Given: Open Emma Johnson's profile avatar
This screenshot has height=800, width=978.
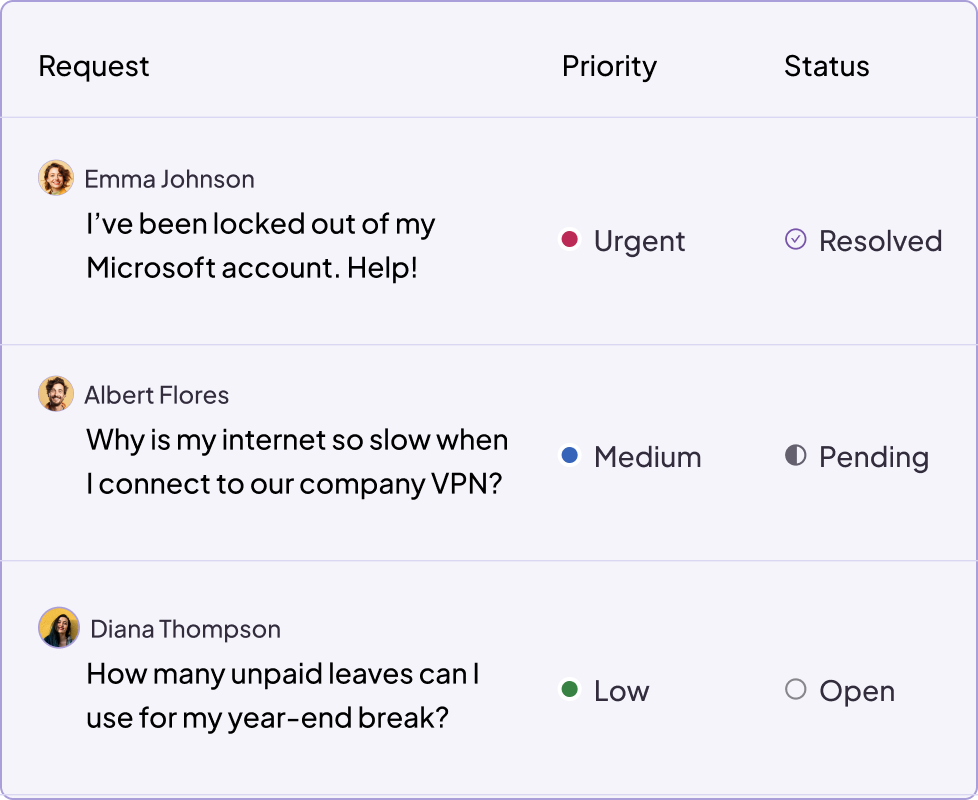Looking at the screenshot, I should [56, 177].
